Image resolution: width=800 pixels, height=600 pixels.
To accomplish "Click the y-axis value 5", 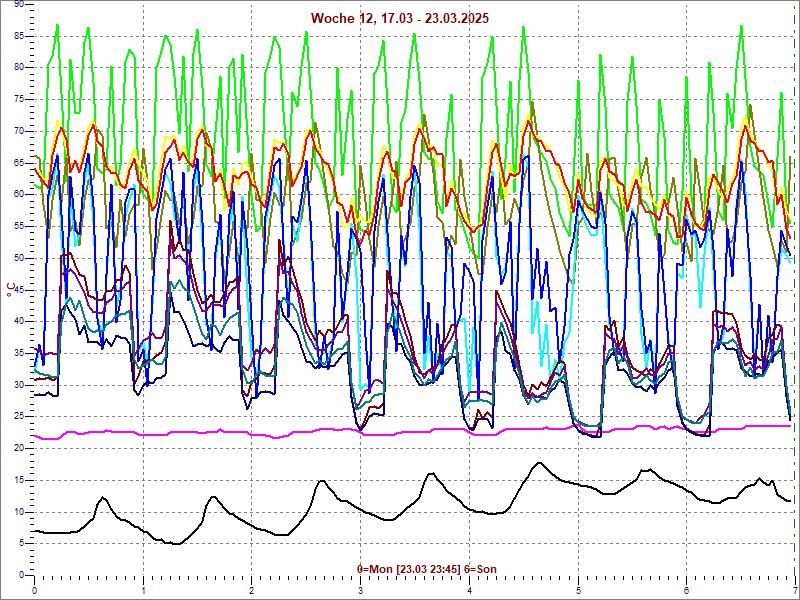I will (21, 543).
